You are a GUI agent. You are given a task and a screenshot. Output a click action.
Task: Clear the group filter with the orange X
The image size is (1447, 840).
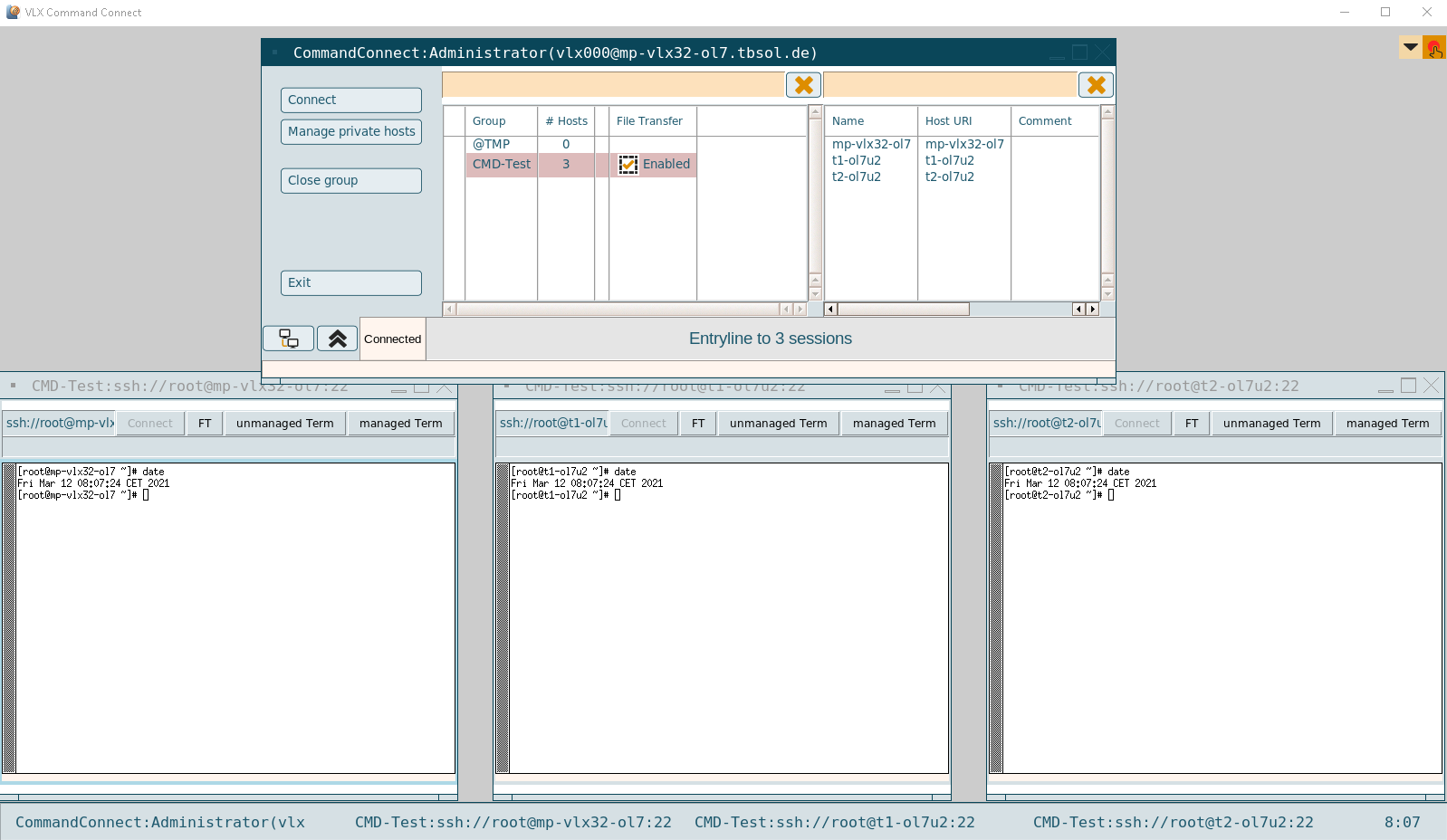tap(803, 85)
